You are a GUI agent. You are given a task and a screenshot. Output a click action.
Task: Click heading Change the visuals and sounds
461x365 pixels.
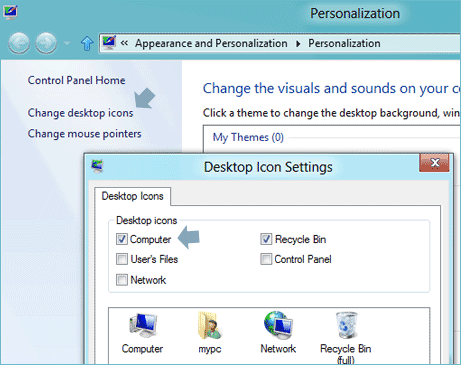tap(332, 88)
